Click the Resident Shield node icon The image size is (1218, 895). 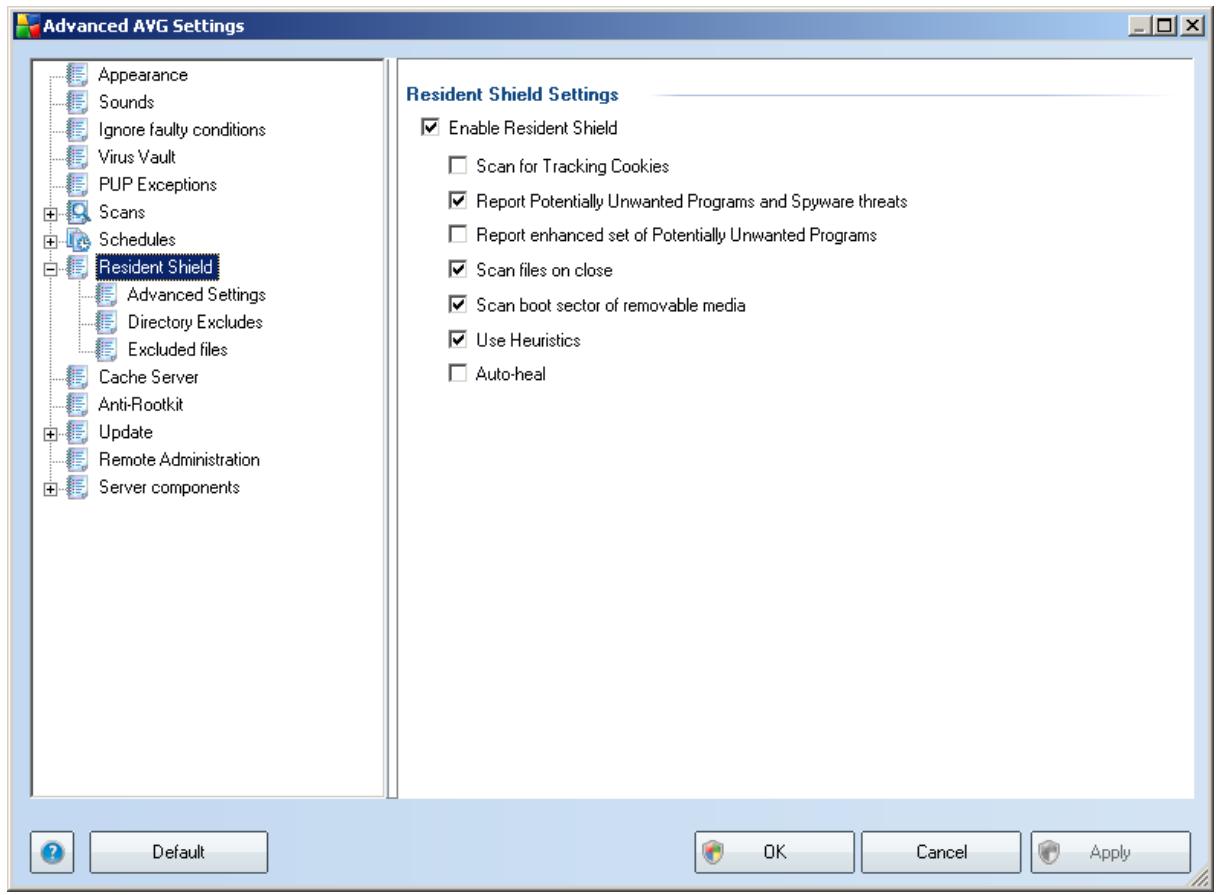pyautogui.click(x=75, y=267)
